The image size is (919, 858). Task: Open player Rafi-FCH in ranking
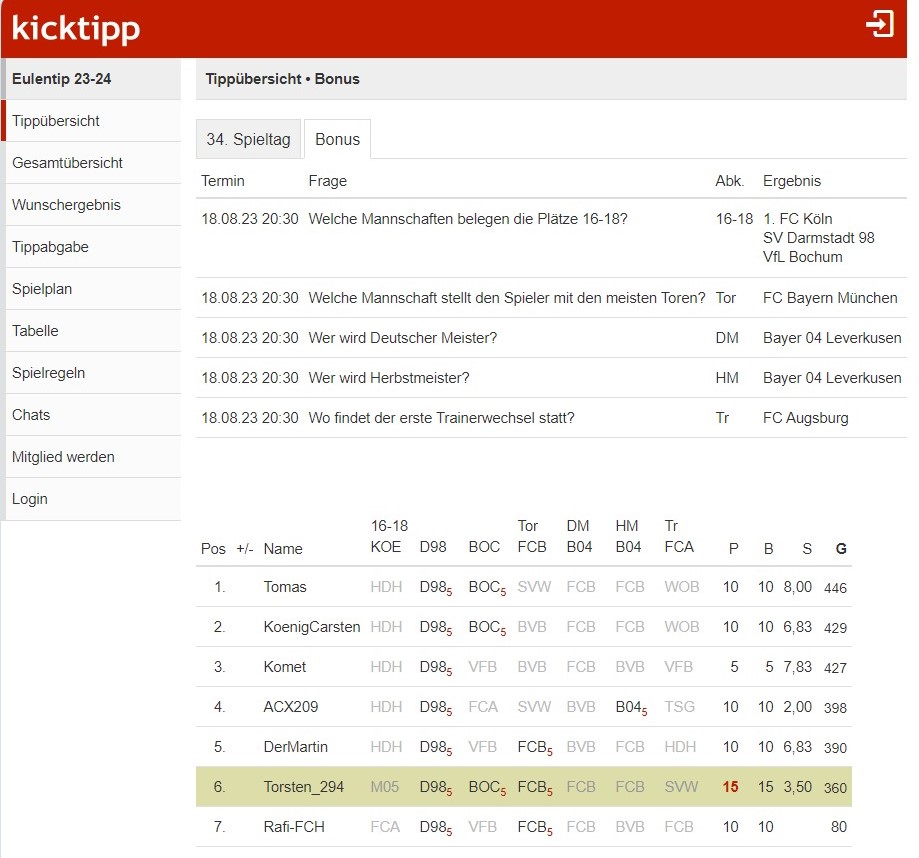click(294, 826)
